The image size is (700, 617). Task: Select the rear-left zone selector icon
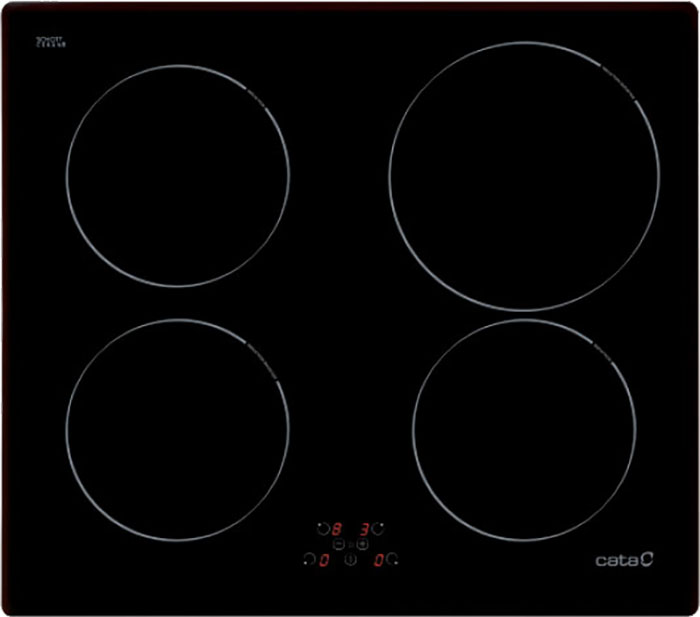click(x=323, y=528)
